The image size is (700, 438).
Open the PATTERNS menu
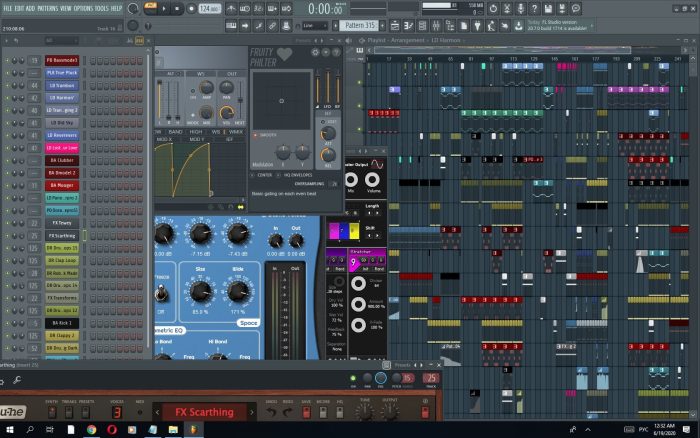pyautogui.click(x=47, y=8)
